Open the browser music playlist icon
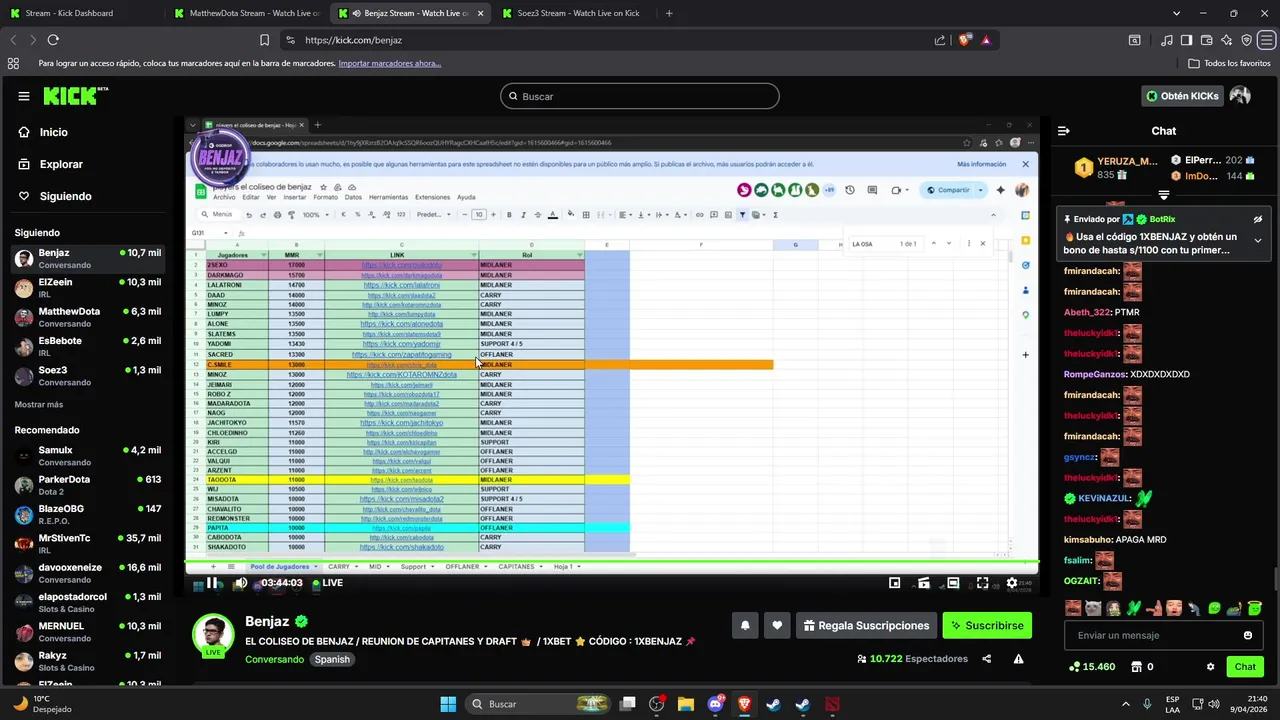This screenshot has width=1280, height=720. tap(1167, 40)
